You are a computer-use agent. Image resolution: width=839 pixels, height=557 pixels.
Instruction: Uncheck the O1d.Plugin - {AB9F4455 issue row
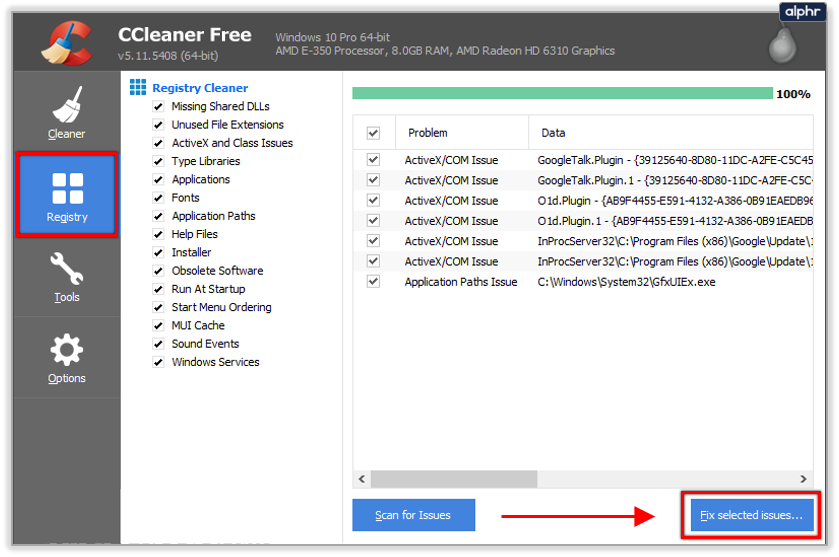point(373,200)
